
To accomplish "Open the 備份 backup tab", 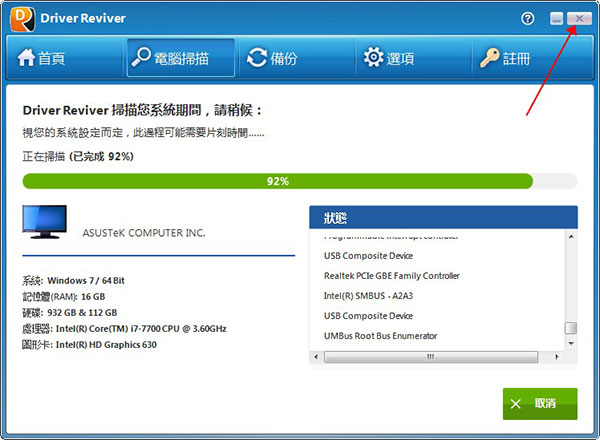I will (x=297, y=58).
